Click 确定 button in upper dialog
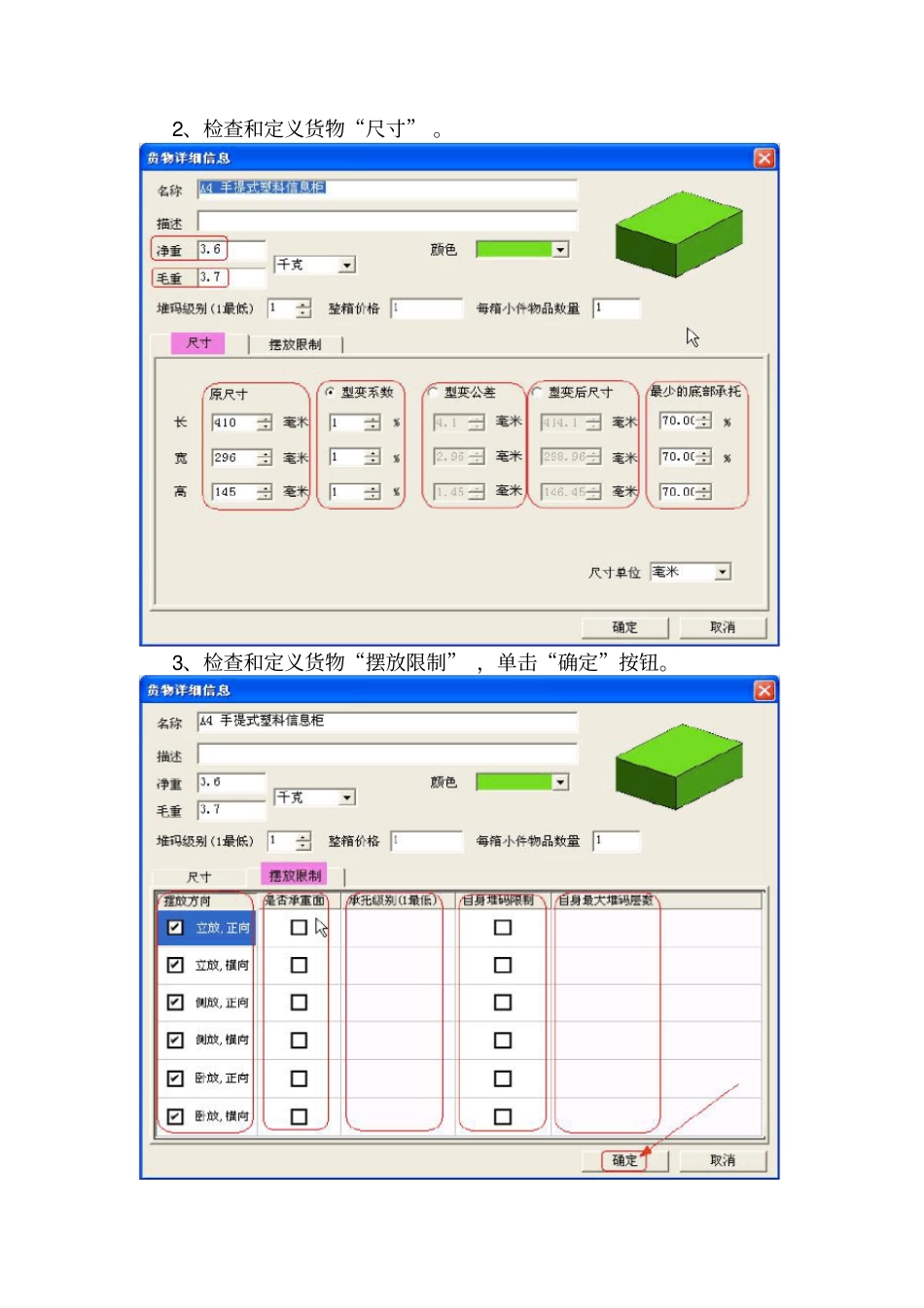 pos(625,627)
